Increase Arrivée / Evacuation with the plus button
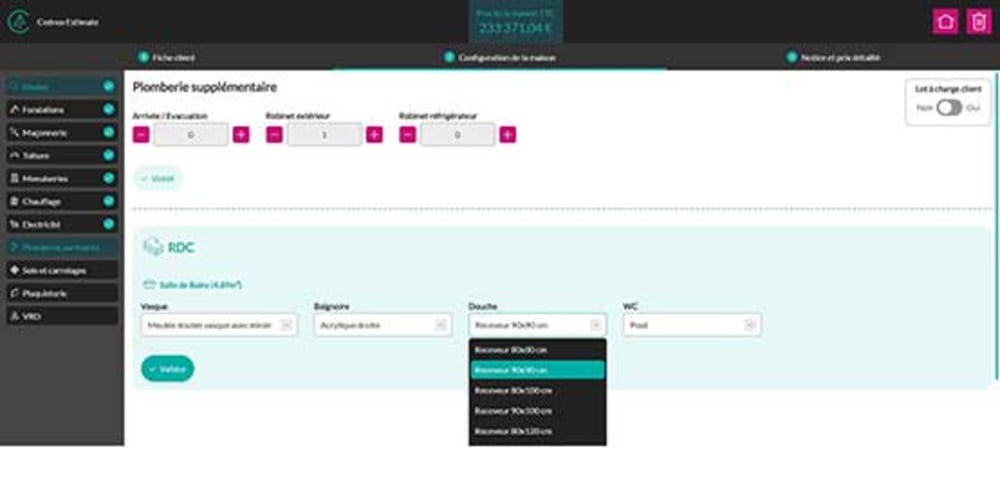 [241, 135]
